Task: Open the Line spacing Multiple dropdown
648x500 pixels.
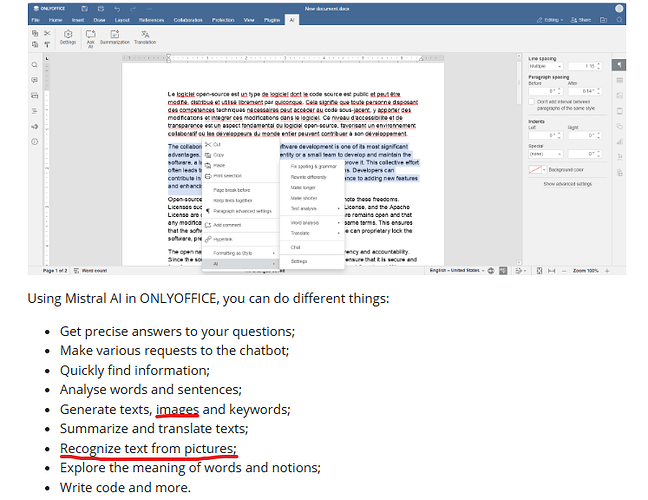Action: 546,66
